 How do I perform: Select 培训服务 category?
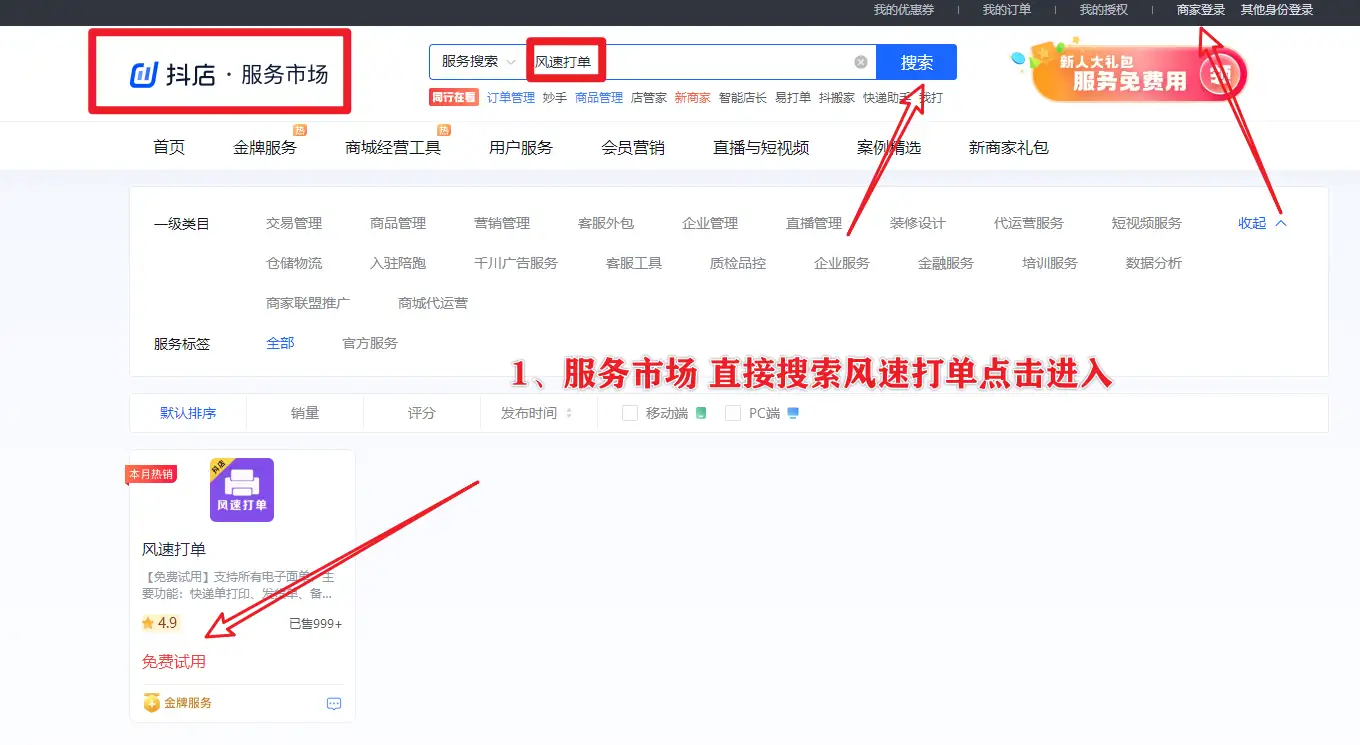(1050, 263)
